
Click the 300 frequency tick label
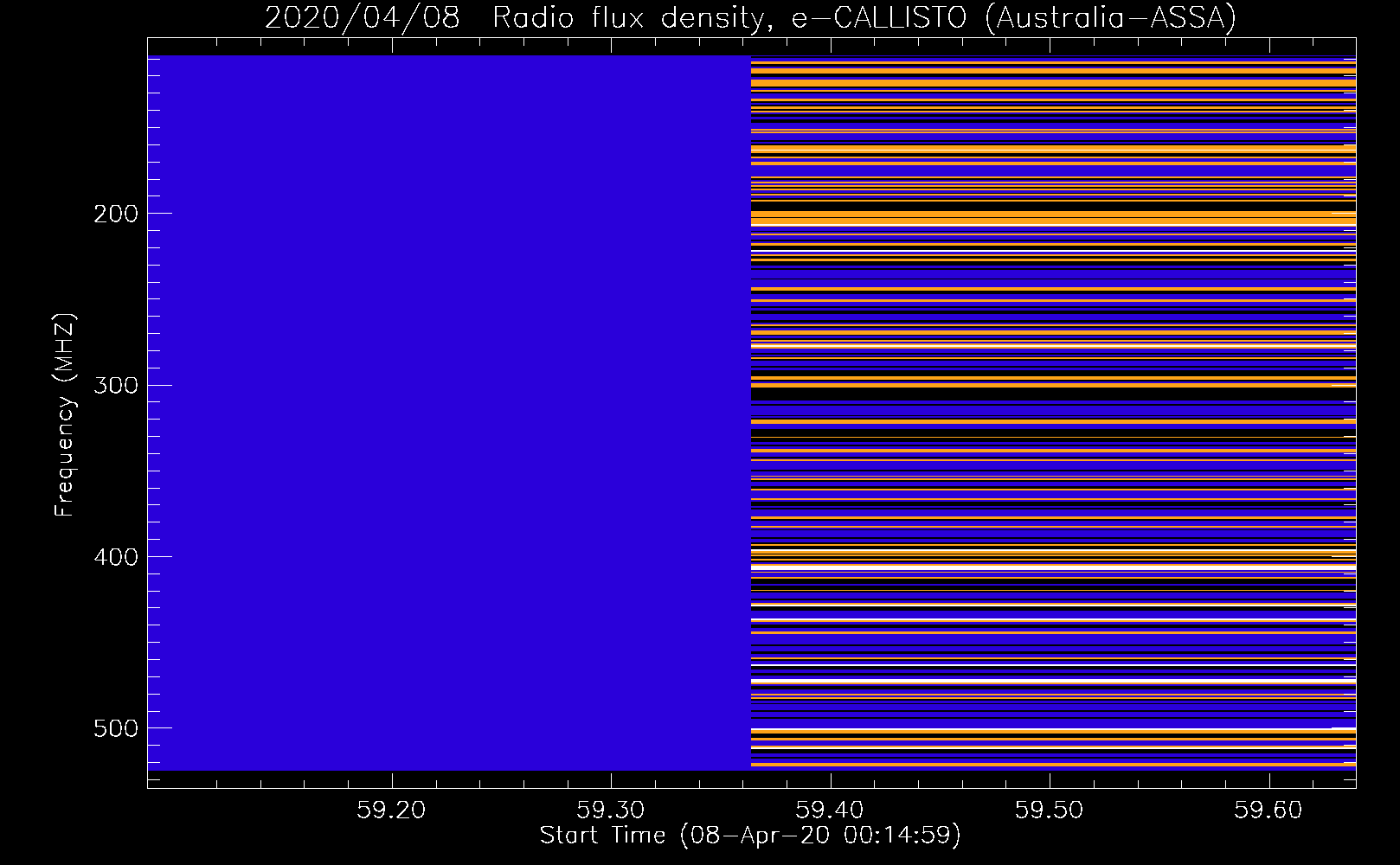pyautogui.click(x=116, y=385)
